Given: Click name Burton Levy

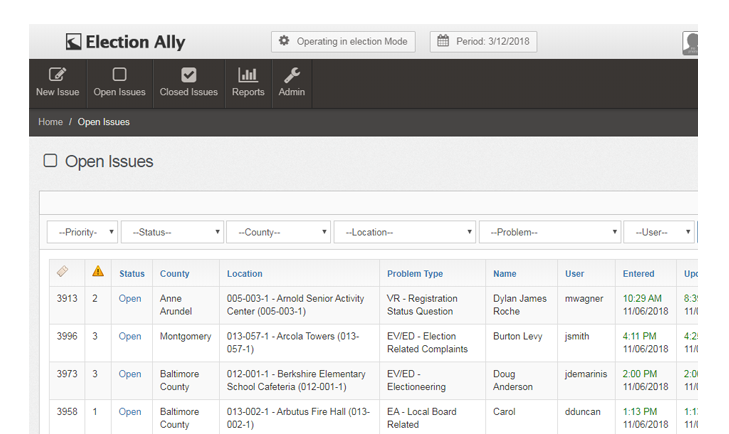Looking at the screenshot, I should (517, 336).
